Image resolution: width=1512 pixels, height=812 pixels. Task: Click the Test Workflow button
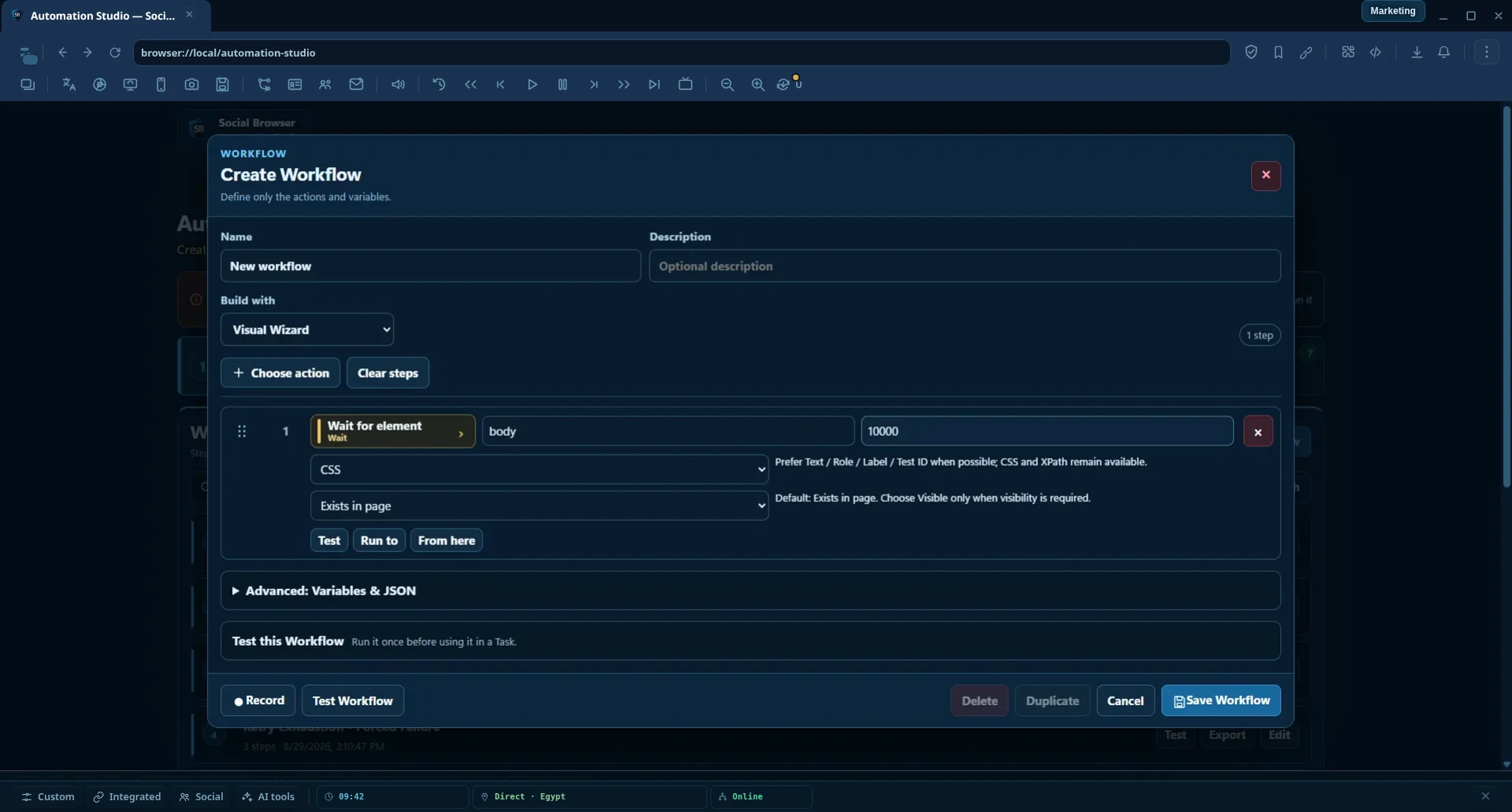pyautogui.click(x=353, y=700)
